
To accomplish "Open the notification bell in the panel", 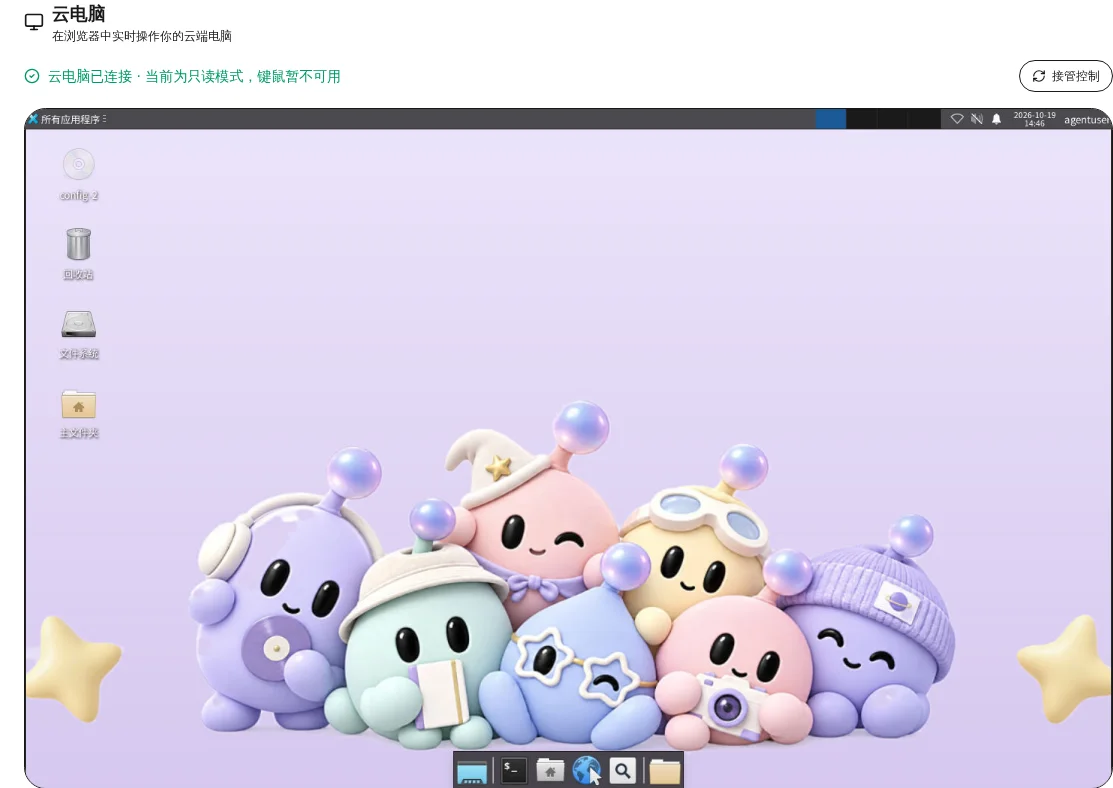I will [997, 119].
